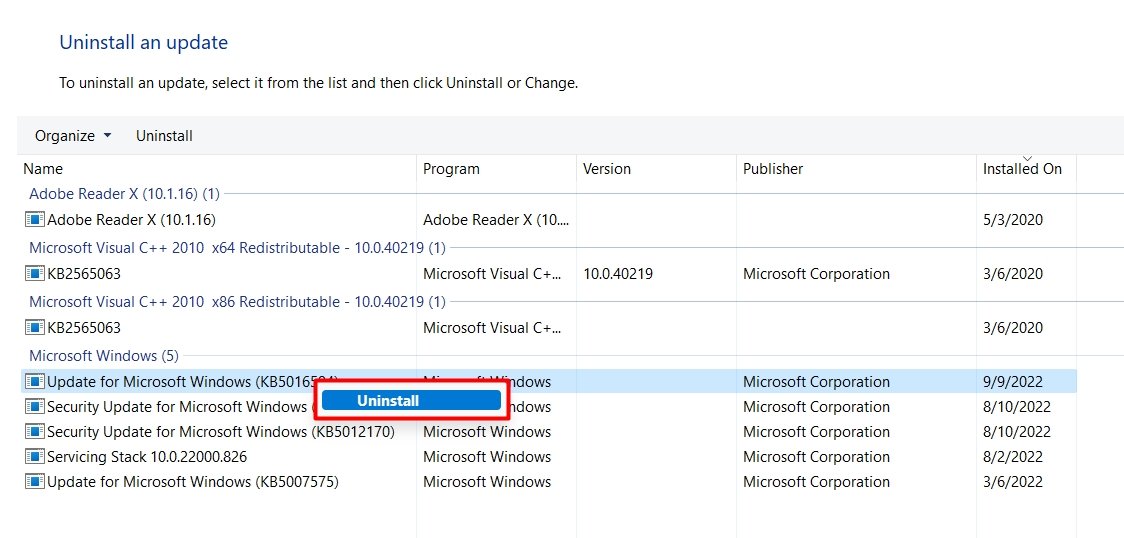
Task: Click the Adobe Reader X (10.1.16) row icon
Action: point(34,219)
